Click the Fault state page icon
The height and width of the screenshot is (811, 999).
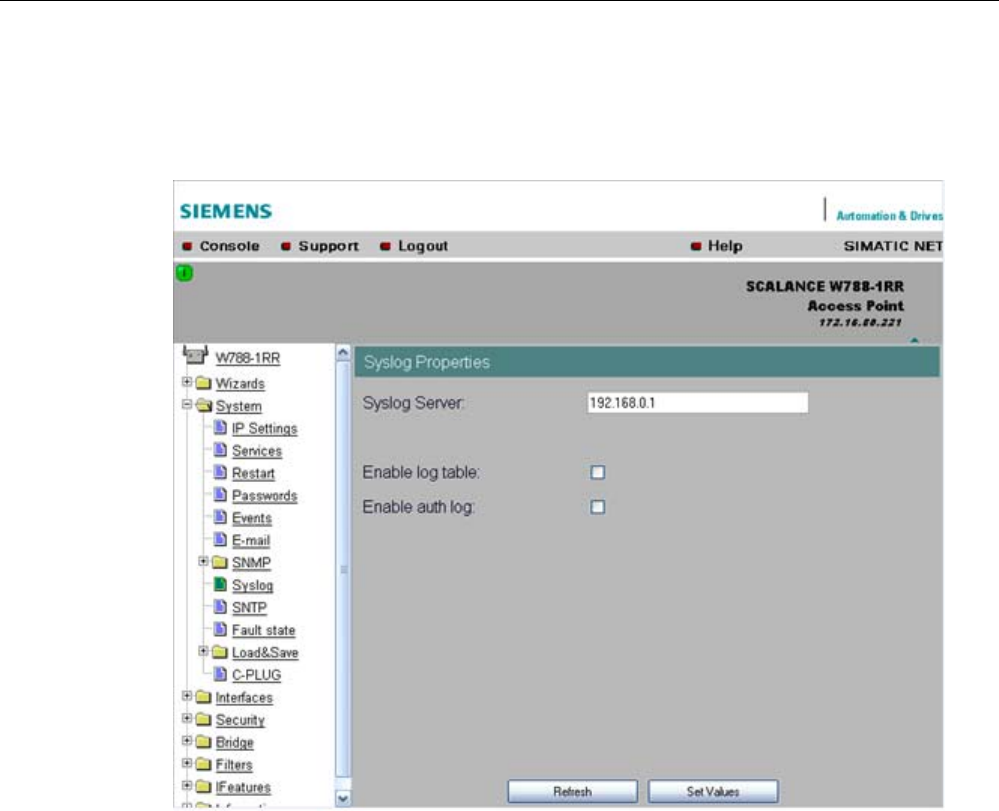click(x=220, y=629)
